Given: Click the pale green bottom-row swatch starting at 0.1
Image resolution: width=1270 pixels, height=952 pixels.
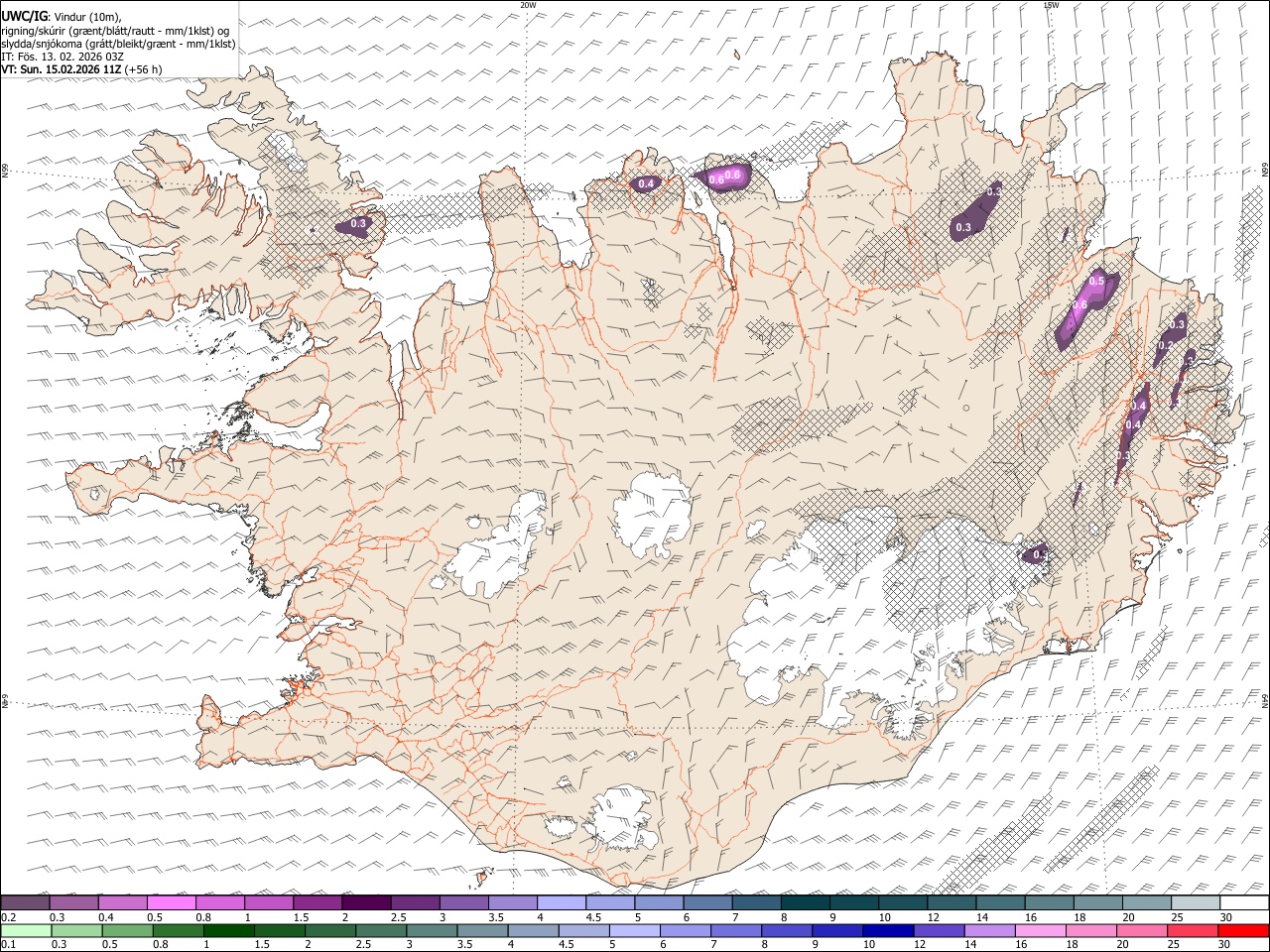Looking at the screenshot, I should 26,930.
